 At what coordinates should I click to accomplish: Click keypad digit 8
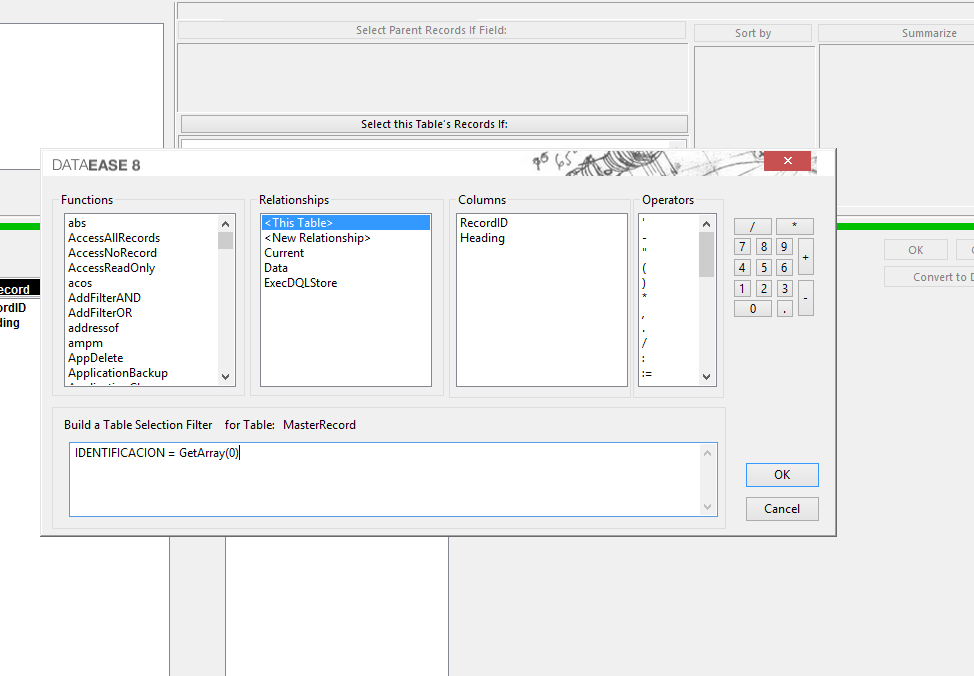[x=763, y=247]
